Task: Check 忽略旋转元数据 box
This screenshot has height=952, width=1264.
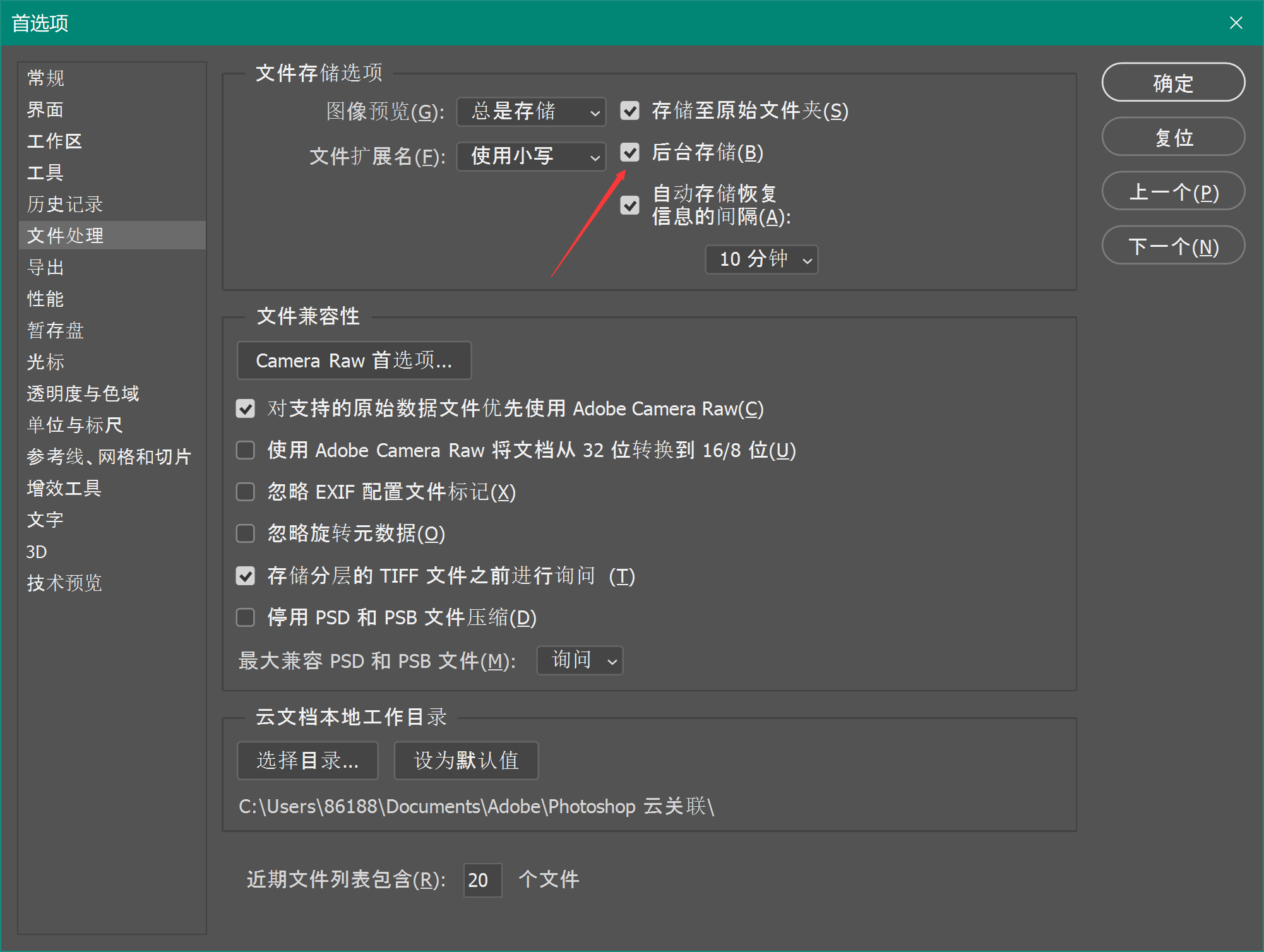Action: 245,533
